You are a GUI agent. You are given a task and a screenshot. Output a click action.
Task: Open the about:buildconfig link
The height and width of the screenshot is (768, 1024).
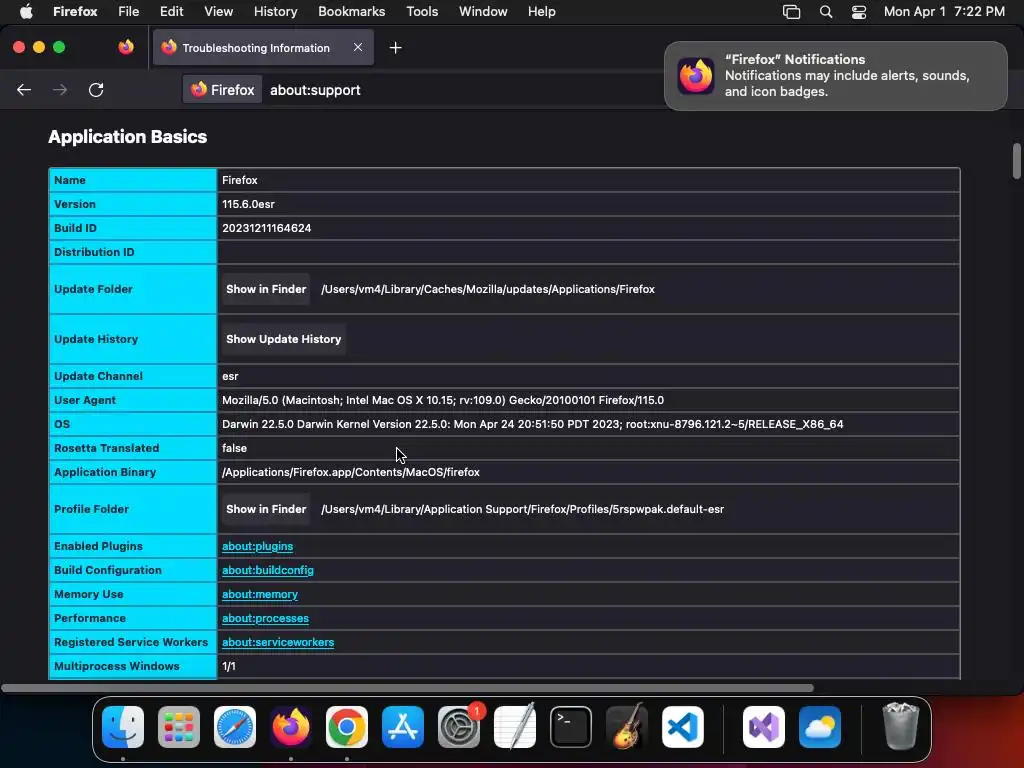268,570
